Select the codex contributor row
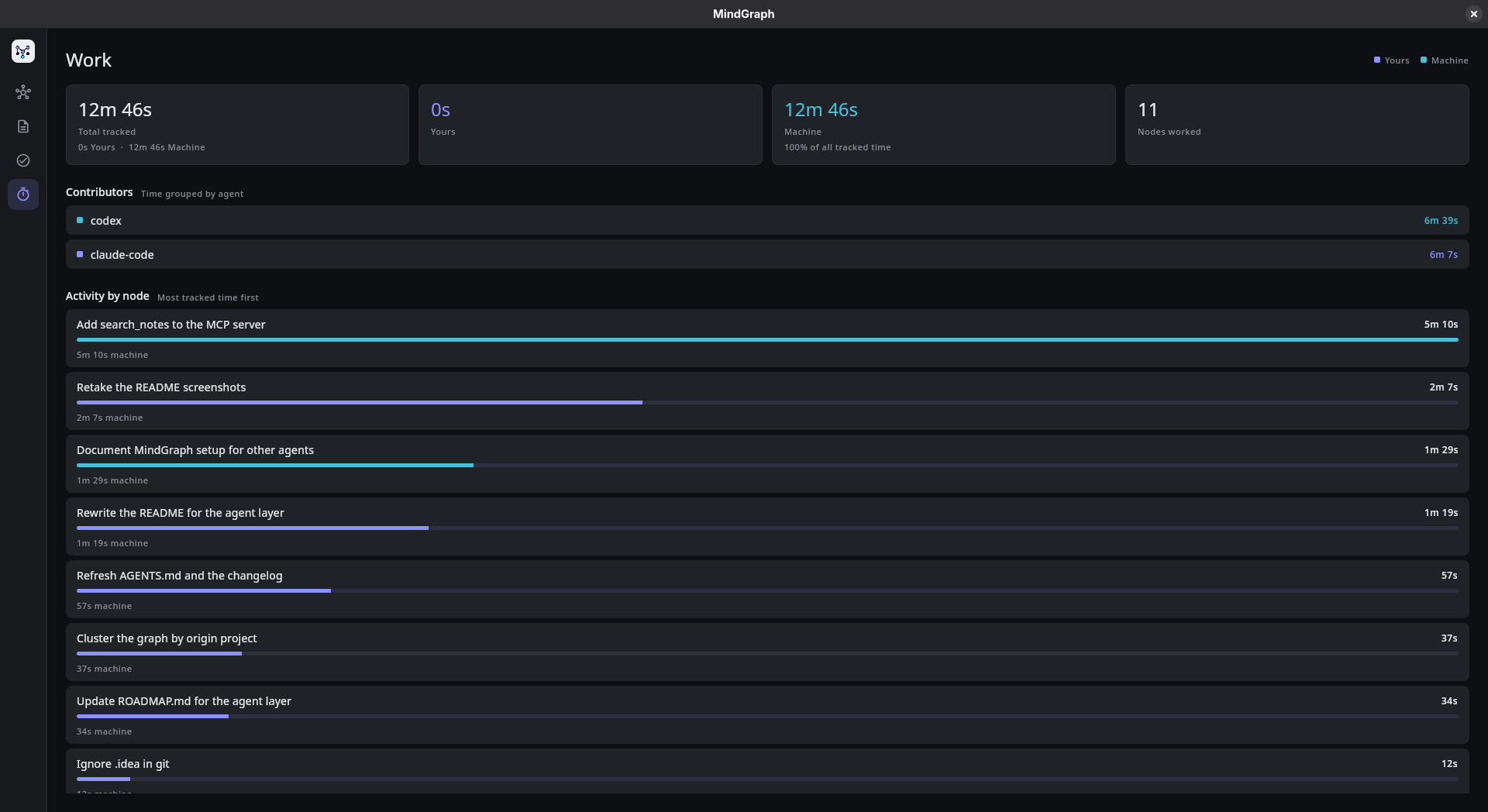 767,220
